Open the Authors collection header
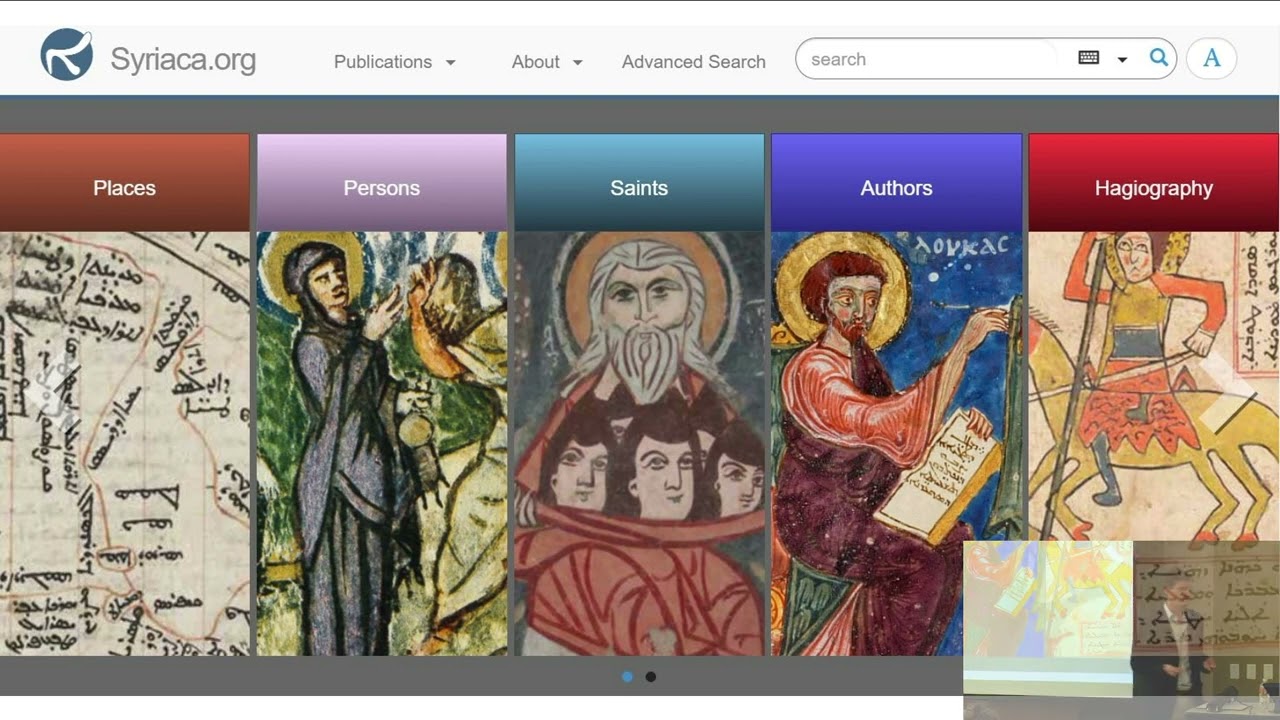This screenshot has height=720, width=1280. (x=897, y=183)
